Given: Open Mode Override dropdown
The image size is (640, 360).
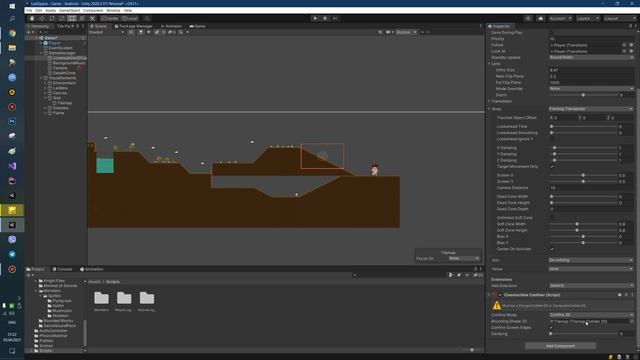Looking at the screenshot, I should [591, 89].
